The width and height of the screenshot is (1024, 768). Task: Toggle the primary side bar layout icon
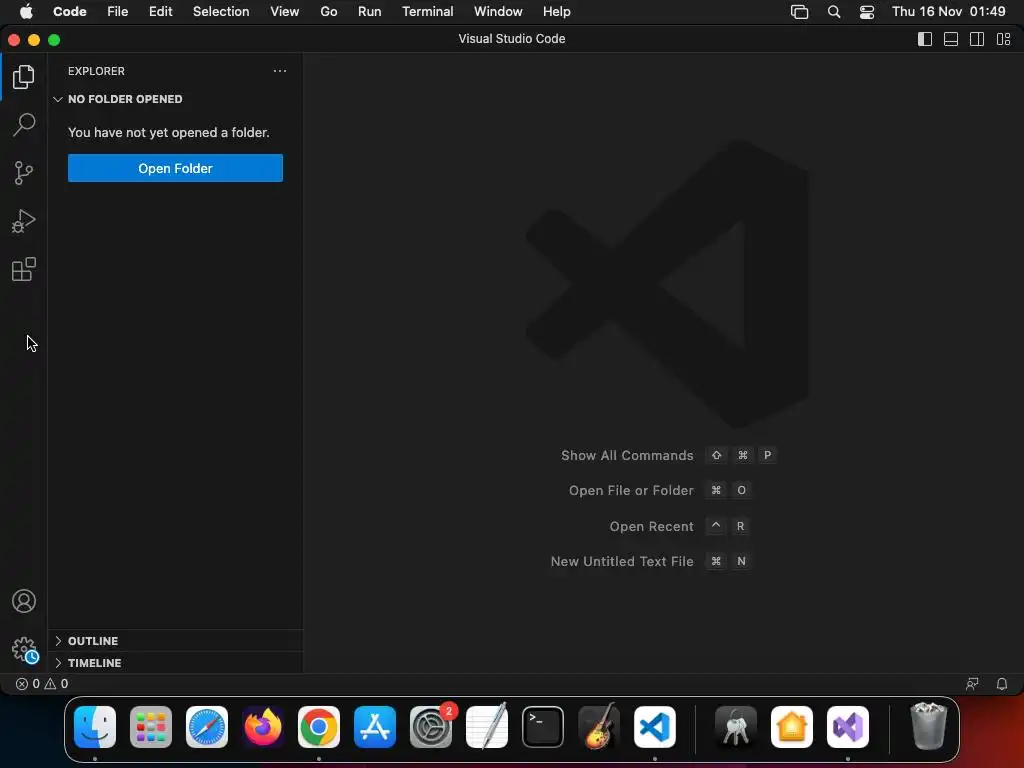(925, 39)
